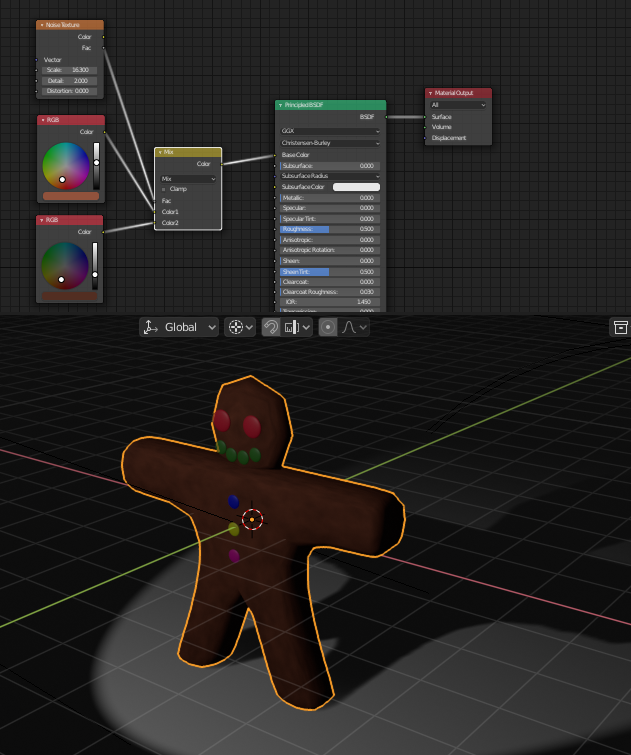
Task: Select the blue button on gingerbread chest
Action: (x=234, y=502)
